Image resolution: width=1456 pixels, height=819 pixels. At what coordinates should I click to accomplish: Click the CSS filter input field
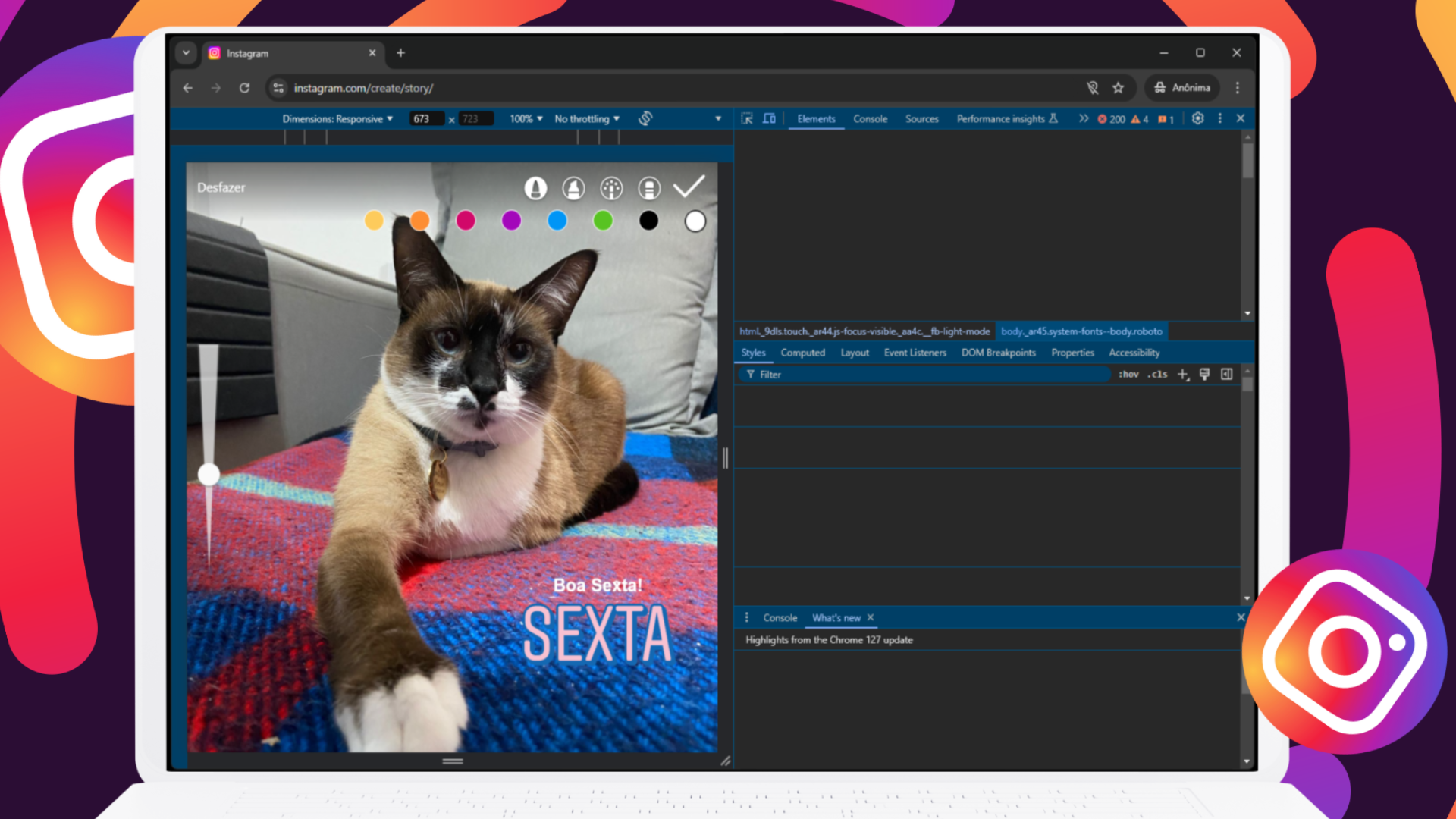coord(930,373)
